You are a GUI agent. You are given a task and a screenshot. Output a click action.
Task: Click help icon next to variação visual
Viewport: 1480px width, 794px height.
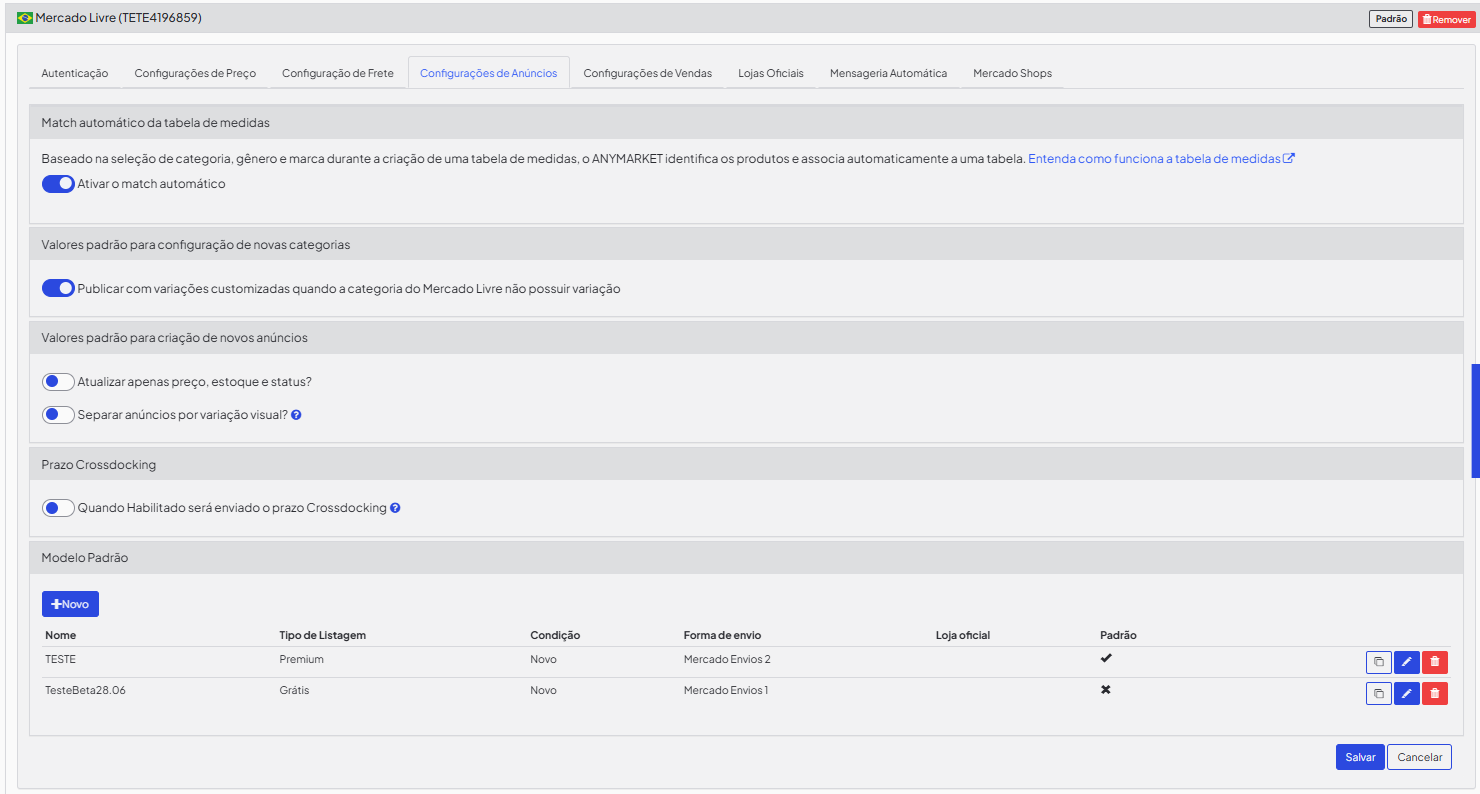click(x=296, y=415)
